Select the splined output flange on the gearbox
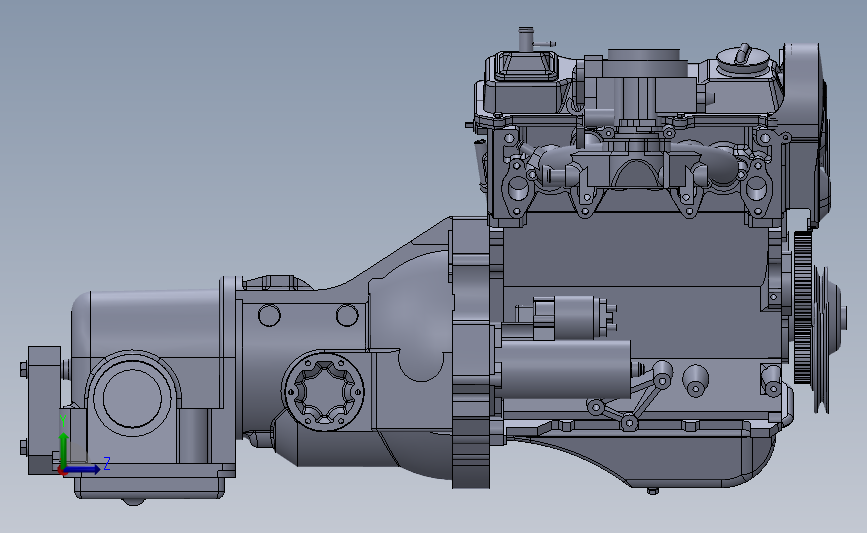Screen dimensions: 867x533 click(x=323, y=390)
